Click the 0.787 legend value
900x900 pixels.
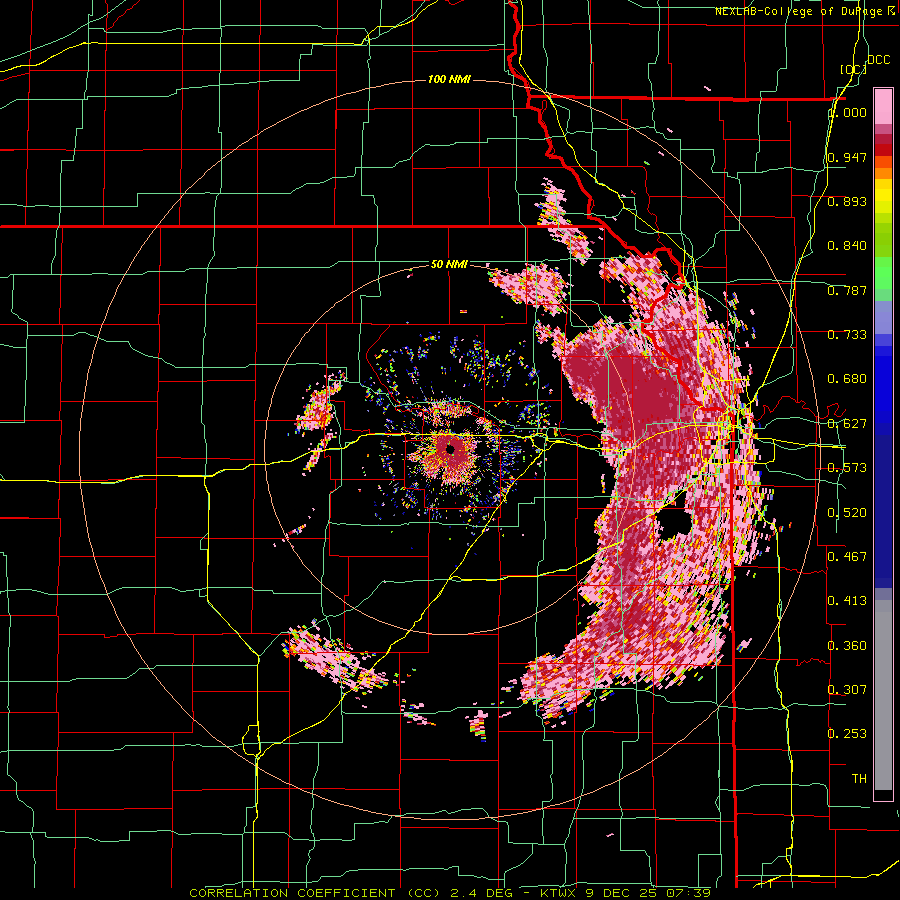point(847,290)
